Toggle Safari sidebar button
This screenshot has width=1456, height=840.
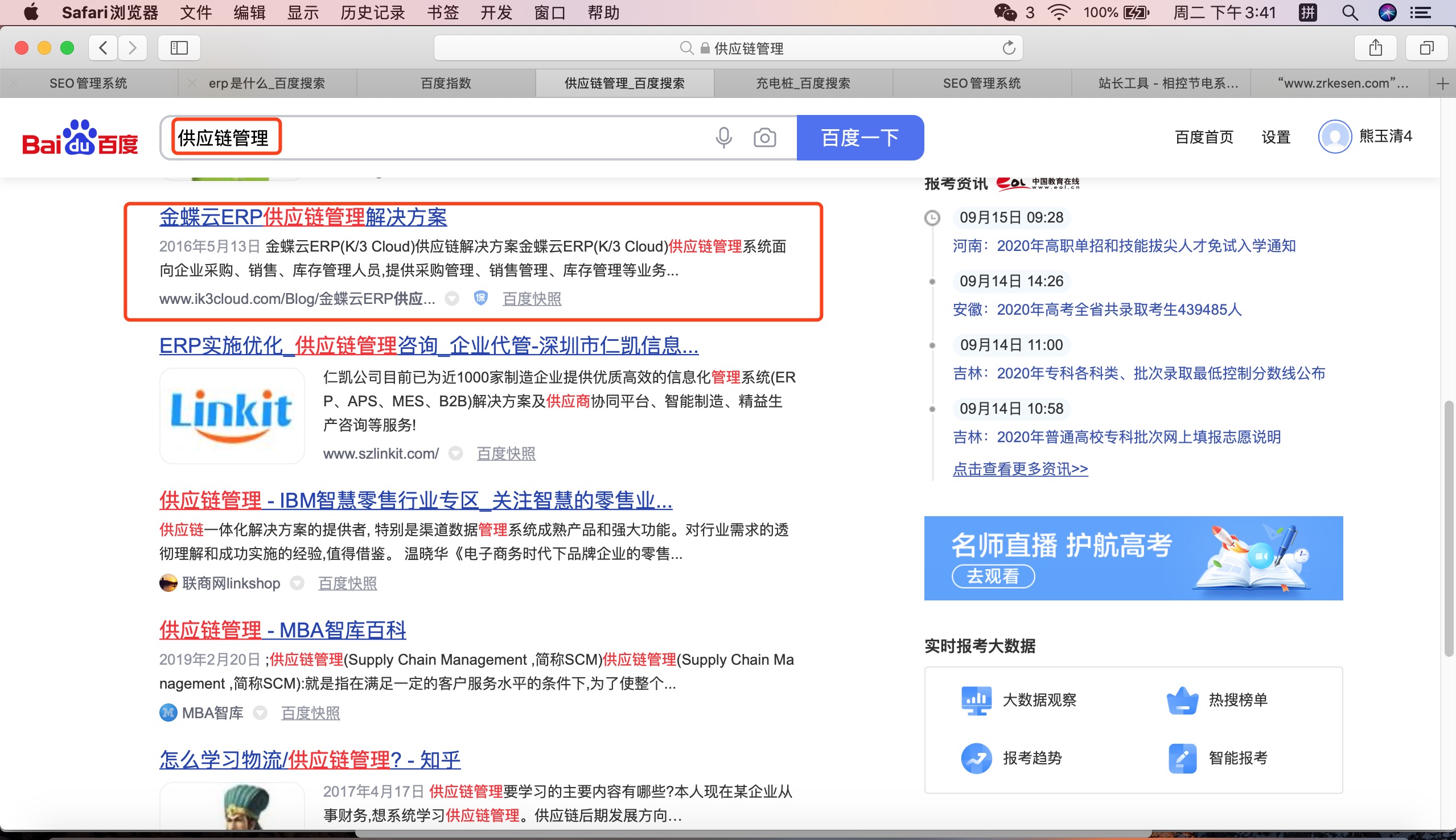click(x=179, y=48)
